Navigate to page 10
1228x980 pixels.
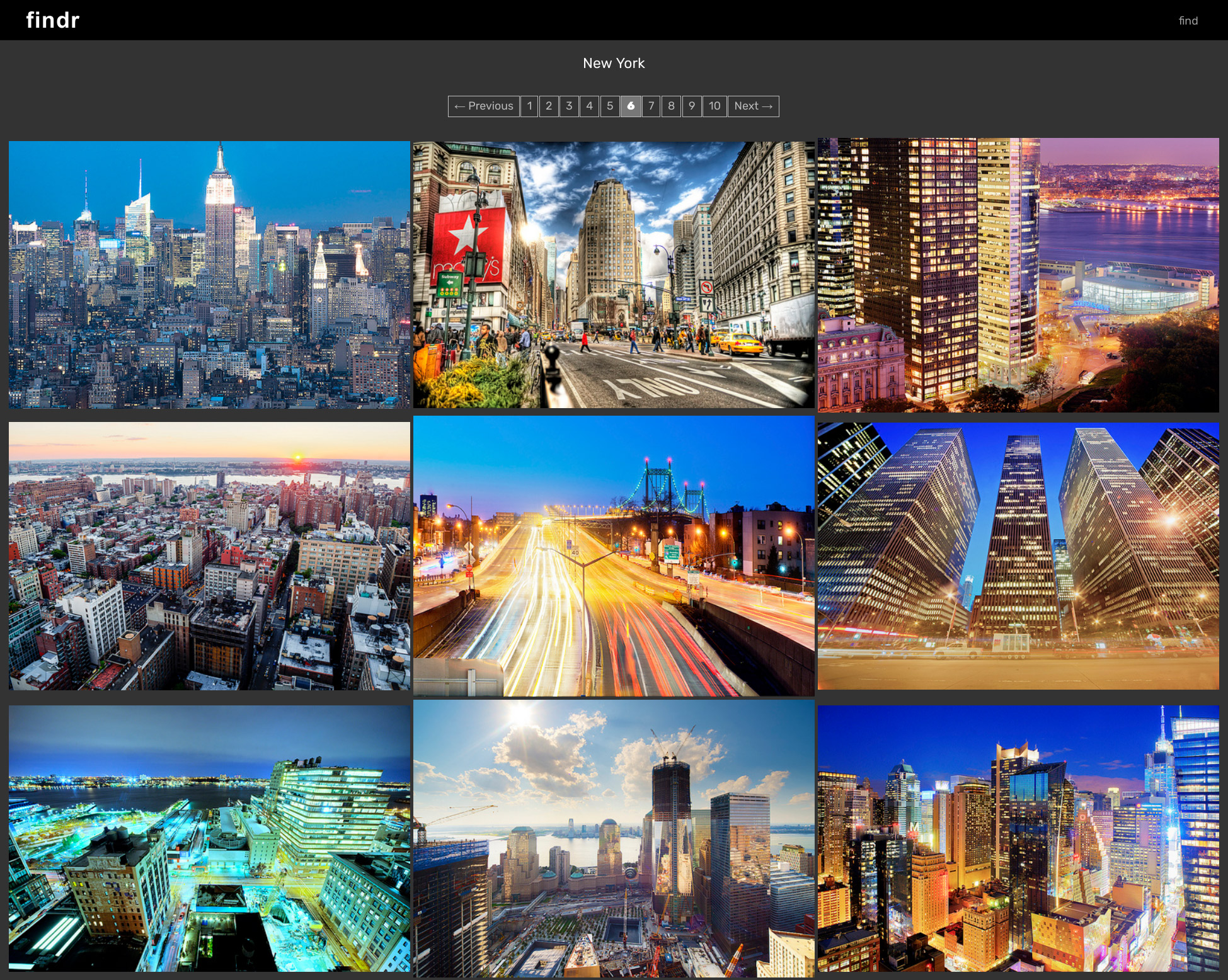[x=714, y=106]
